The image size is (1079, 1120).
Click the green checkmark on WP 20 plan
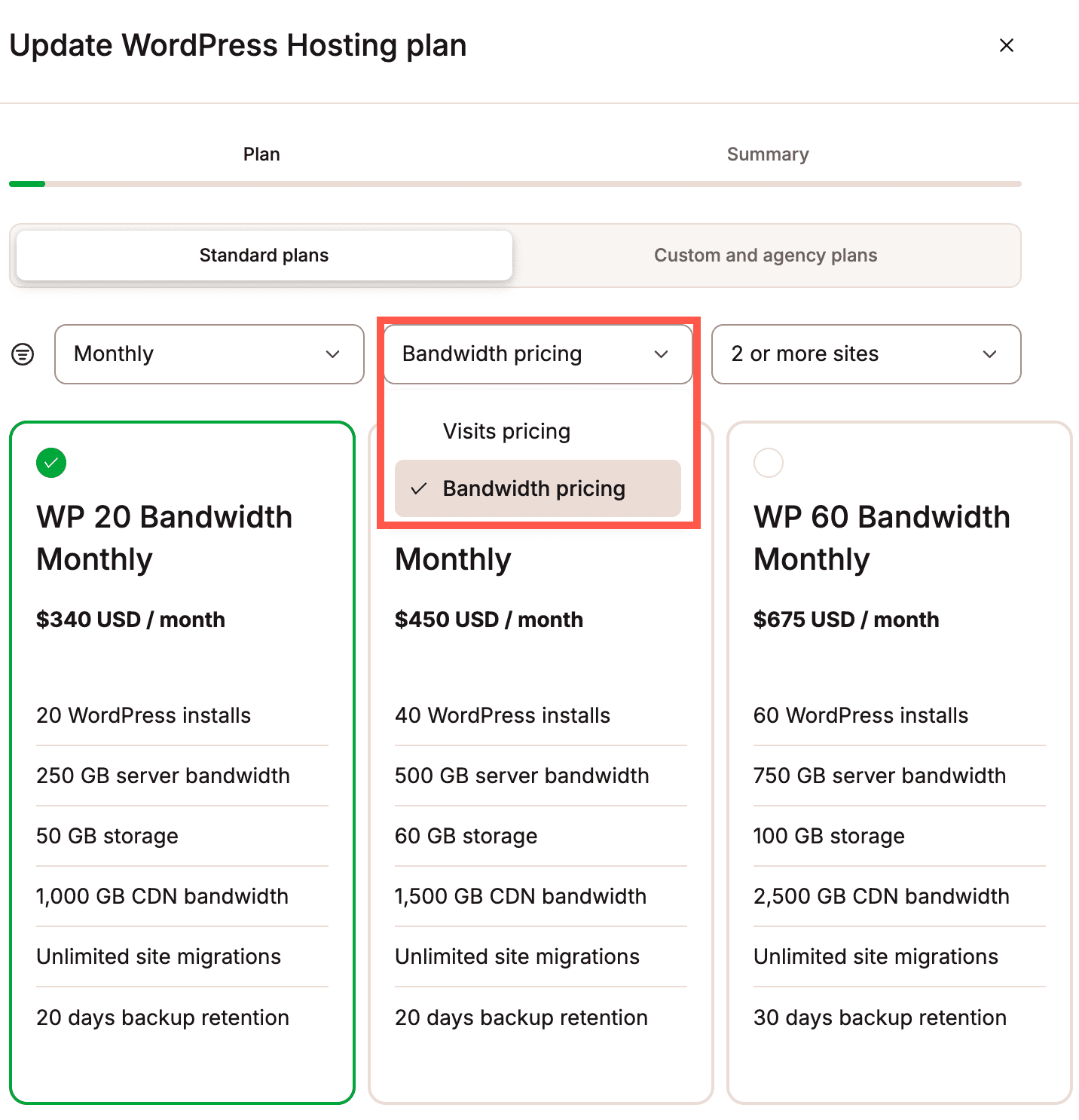click(x=50, y=463)
